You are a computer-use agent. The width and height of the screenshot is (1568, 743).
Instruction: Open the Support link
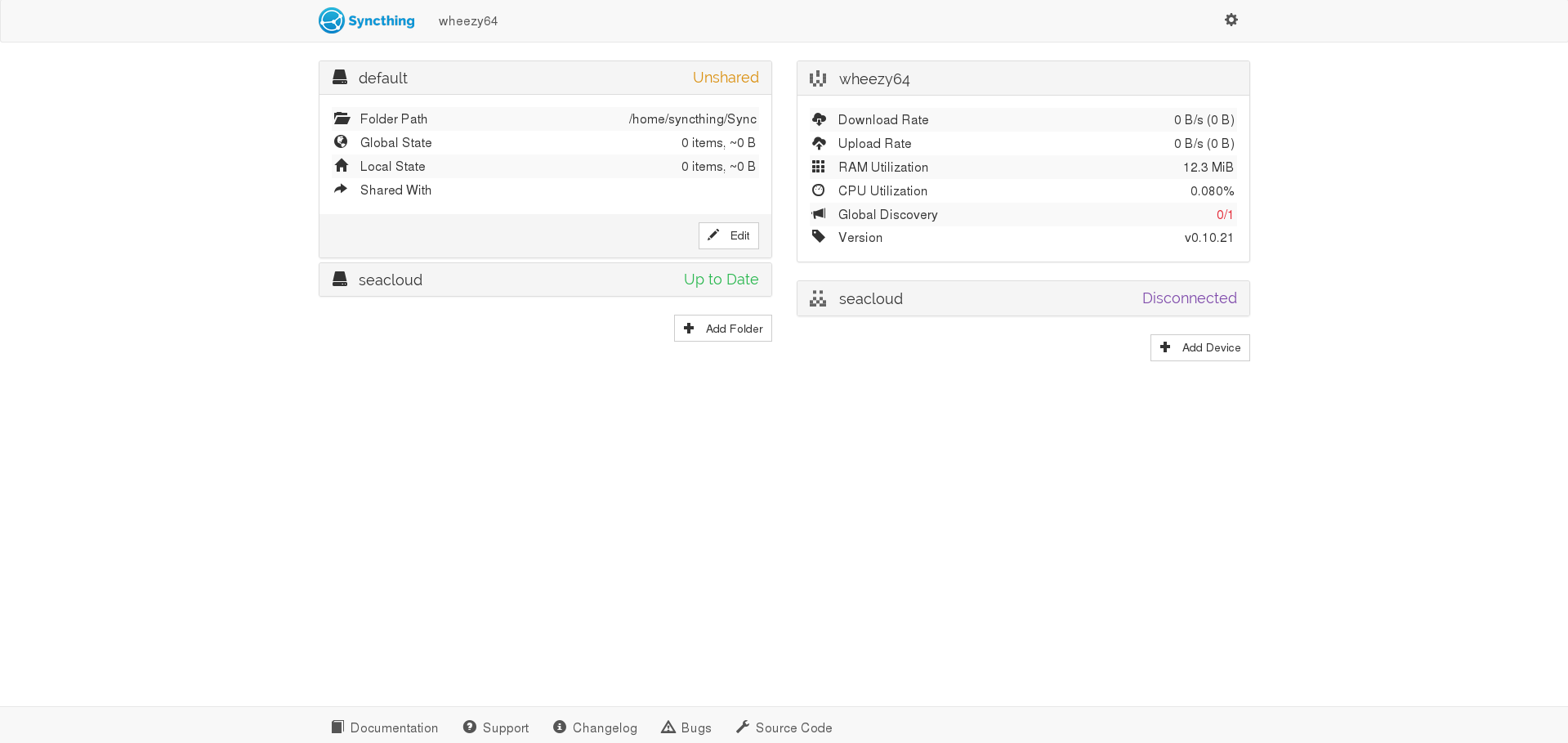[x=496, y=727]
